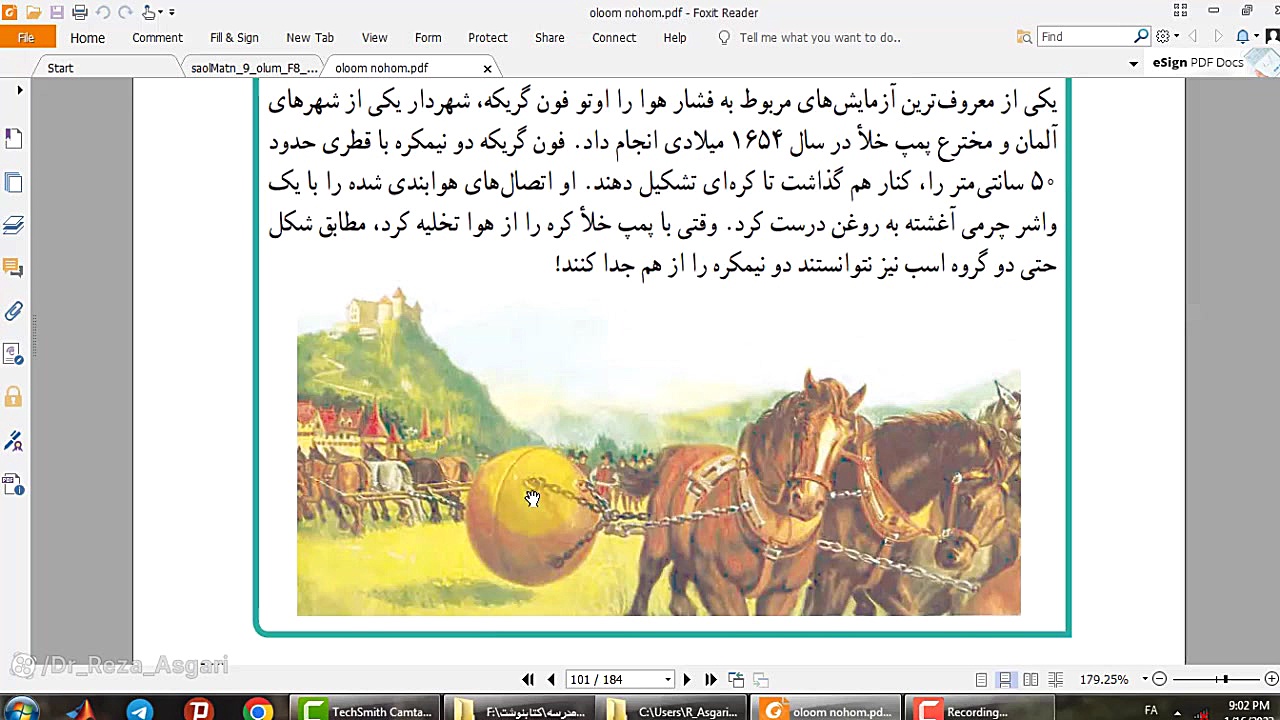Open the Digital Signatures panel in the sidebar

[x=14, y=441]
